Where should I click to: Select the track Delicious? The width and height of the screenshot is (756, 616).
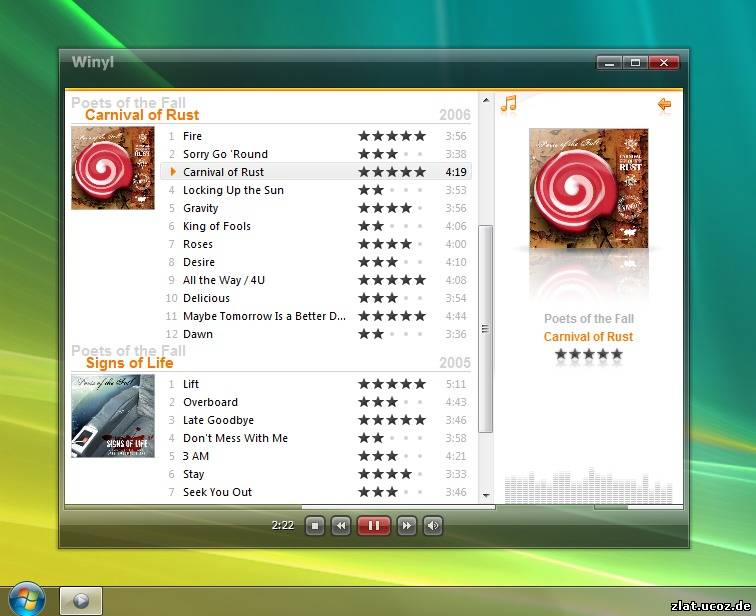click(x=316, y=298)
